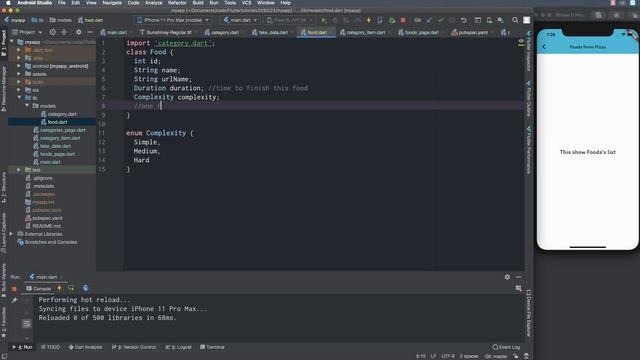Click Flutter Inspector side tab
640x360 pixels.
[529, 50]
